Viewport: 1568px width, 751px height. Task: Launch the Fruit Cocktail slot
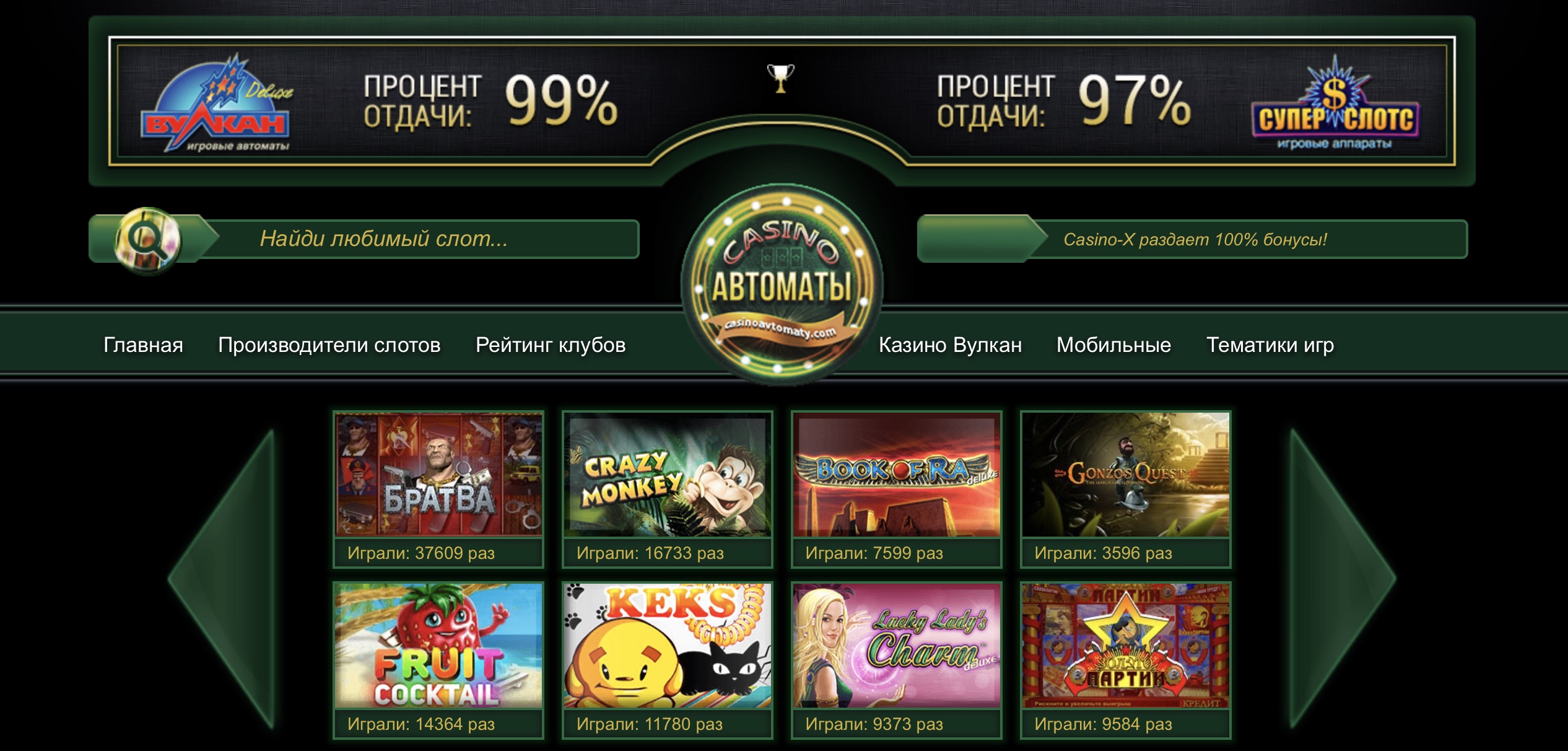438,660
